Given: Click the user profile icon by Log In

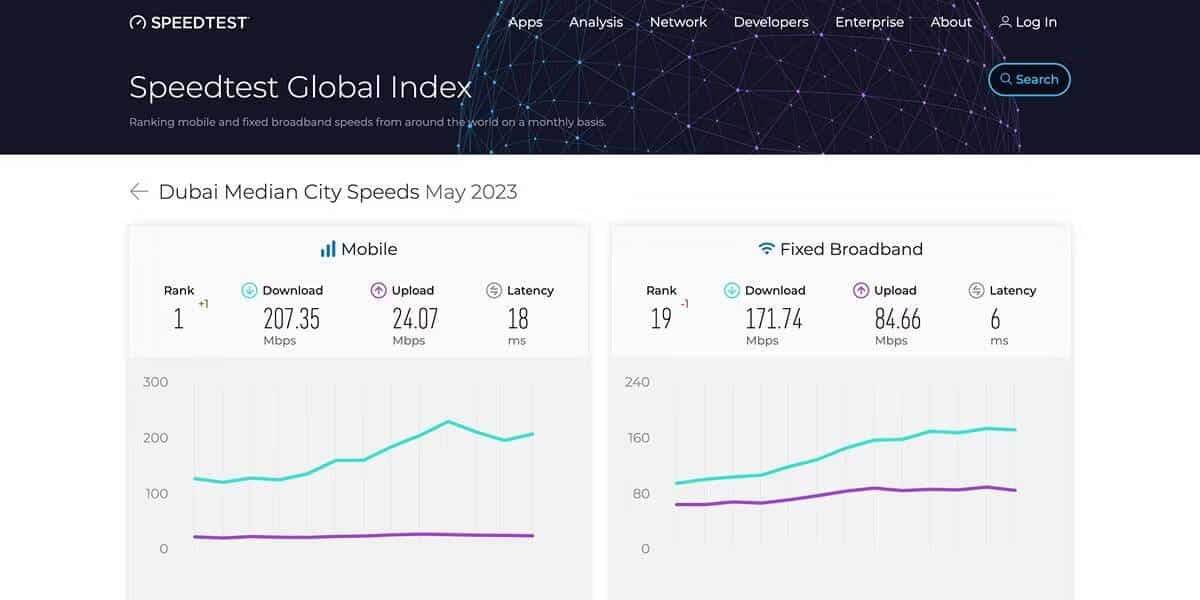Looking at the screenshot, I should coord(1005,22).
